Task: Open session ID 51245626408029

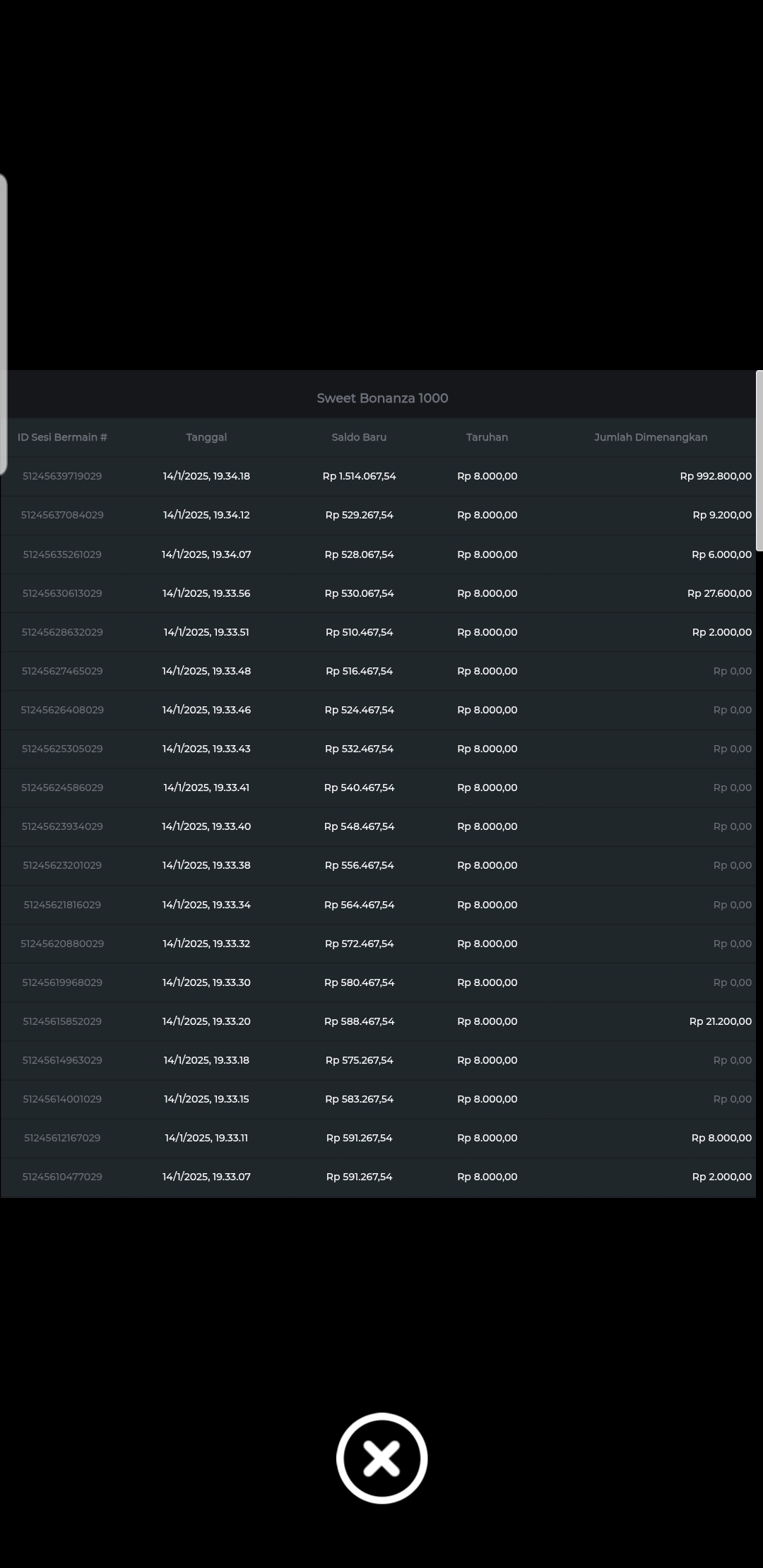Action: (x=62, y=710)
